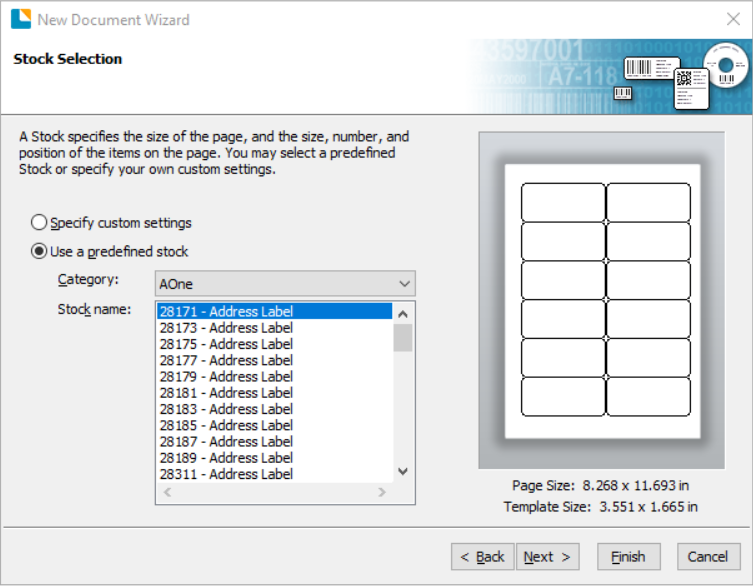
Task: Click the right arrow of horizontal scrollbar
Action: point(382,492)
